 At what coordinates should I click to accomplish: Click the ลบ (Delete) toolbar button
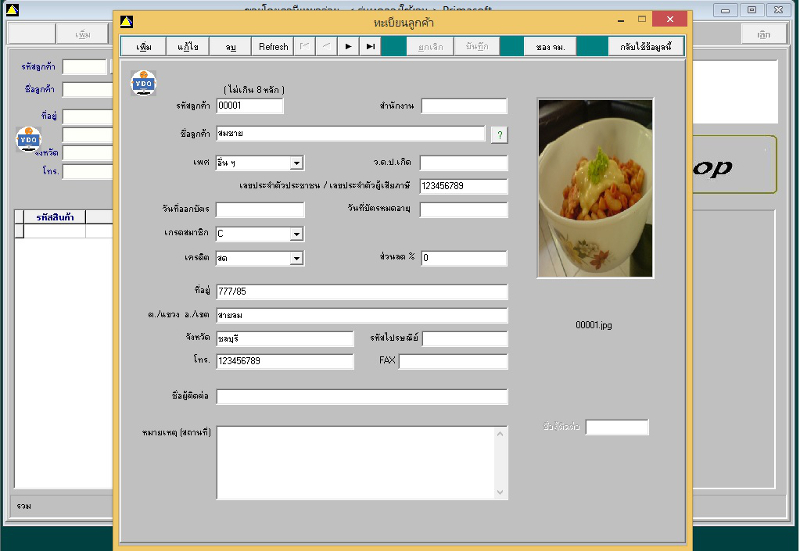point(231,46)
